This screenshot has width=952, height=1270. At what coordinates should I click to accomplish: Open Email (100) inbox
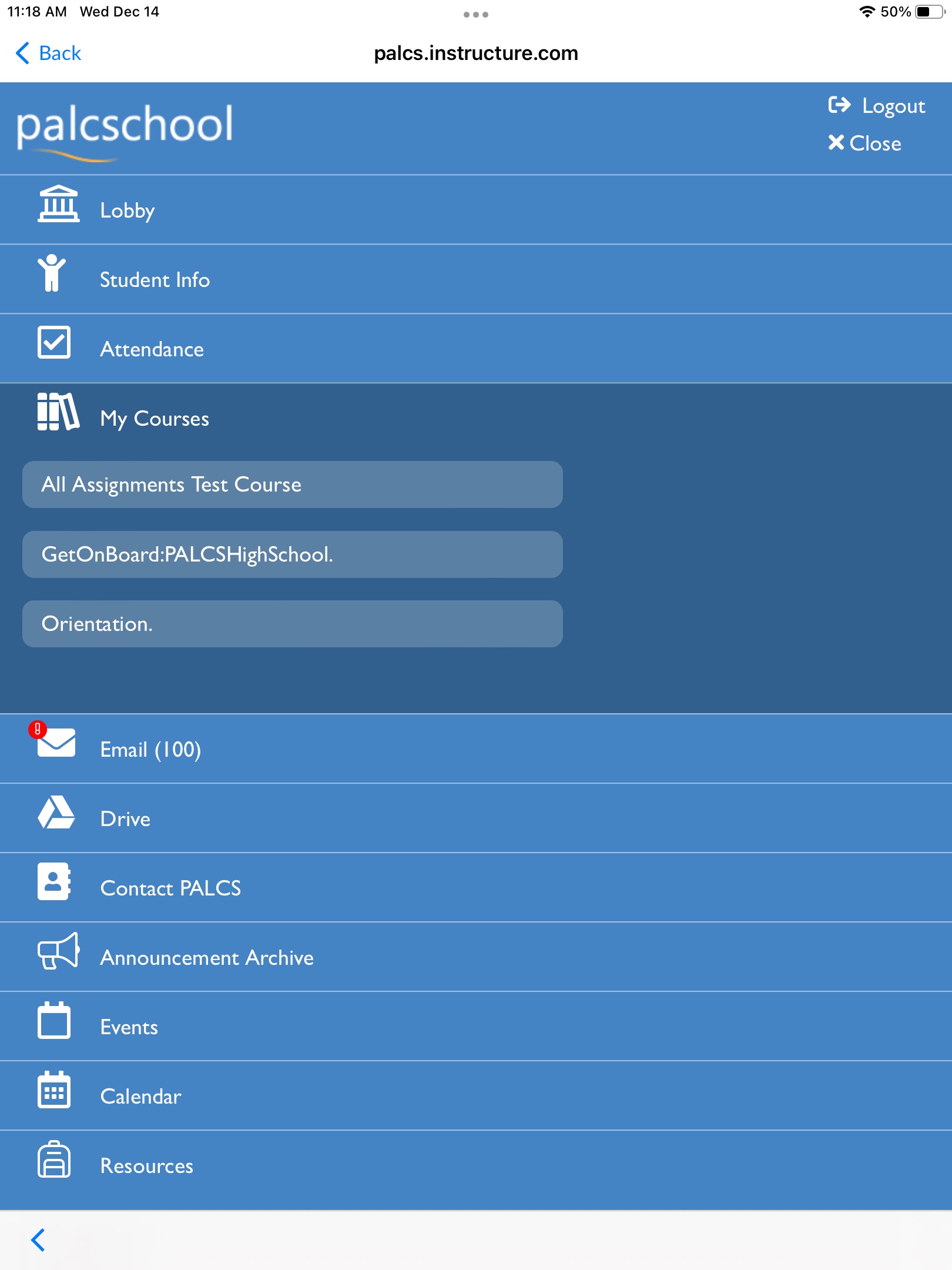(476, 749)
